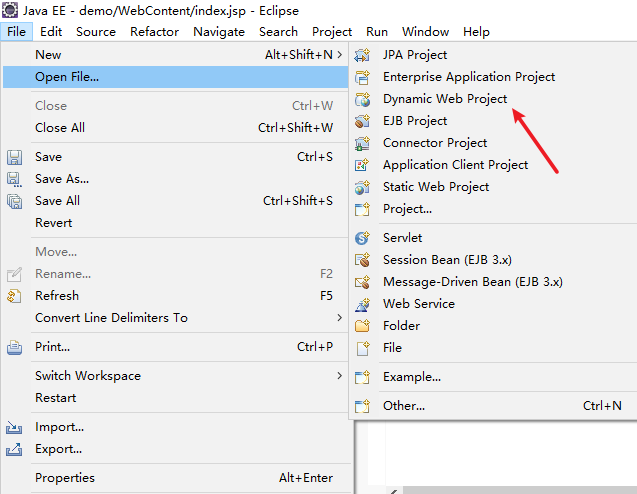Screen dimensions: 637x494
Task: Click the Servlet icon
Action: [x=362, y=238]
